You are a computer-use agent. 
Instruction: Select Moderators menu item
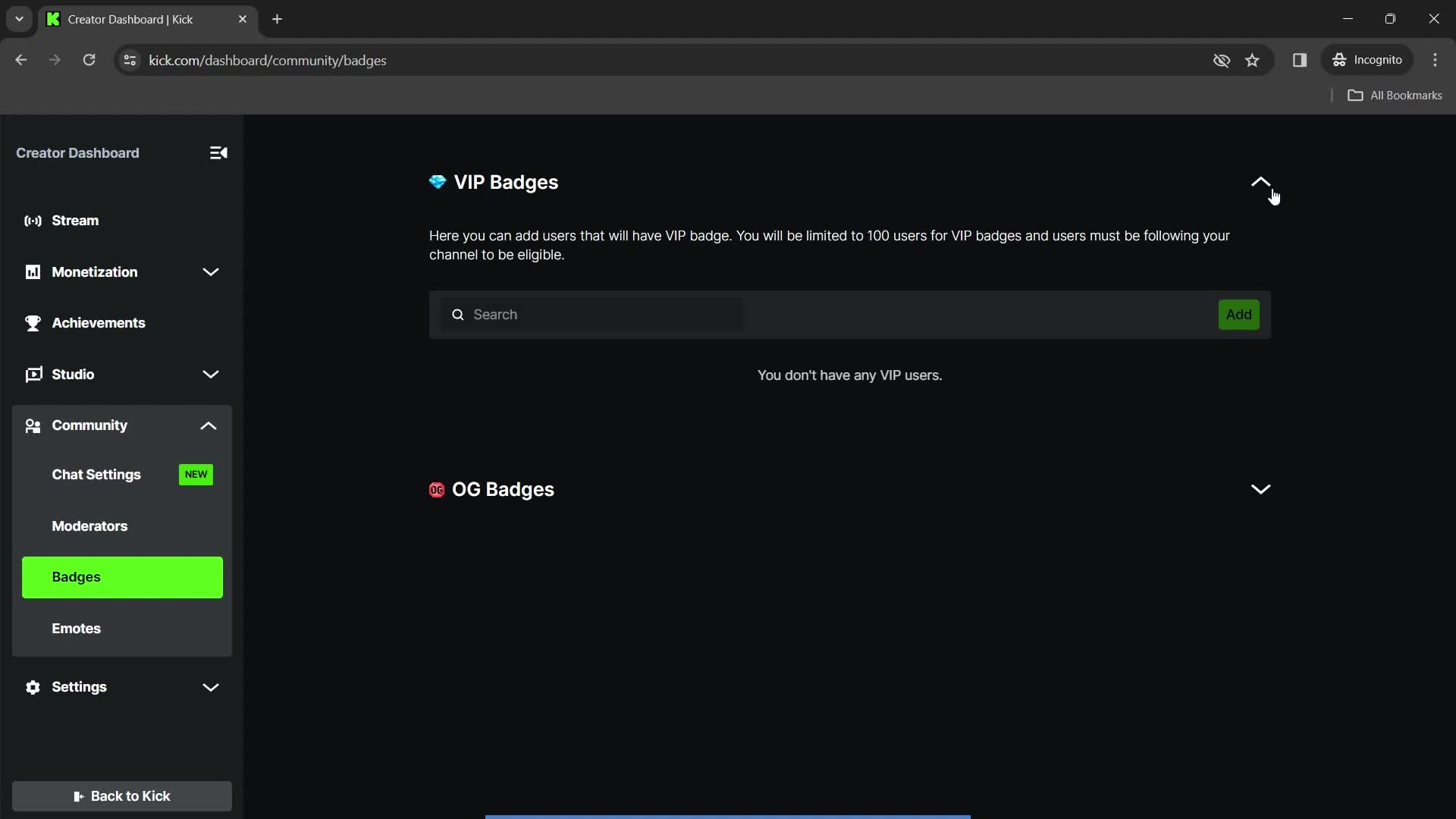click(90, 526)
